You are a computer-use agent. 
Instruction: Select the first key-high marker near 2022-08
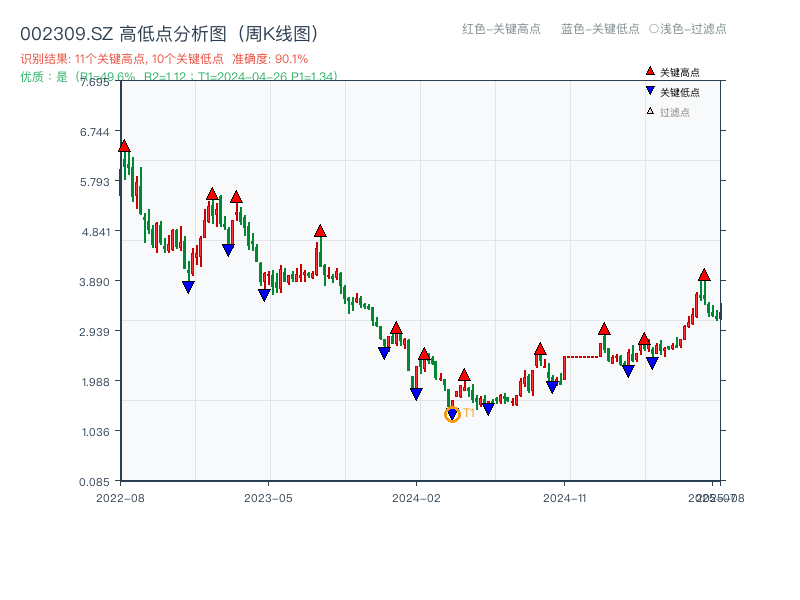point(124,146)
